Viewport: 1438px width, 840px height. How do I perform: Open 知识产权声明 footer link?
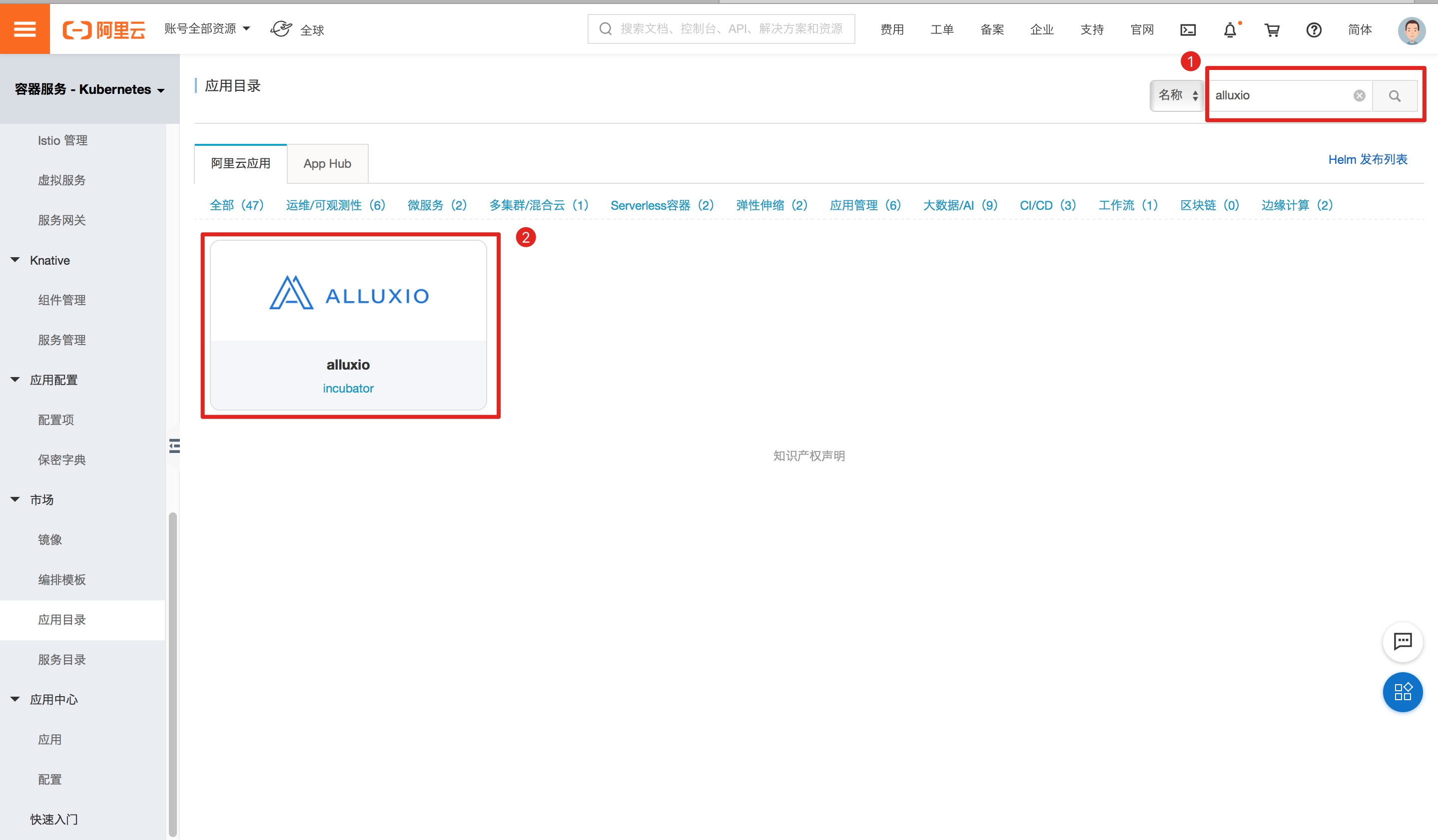pos(808,455)
